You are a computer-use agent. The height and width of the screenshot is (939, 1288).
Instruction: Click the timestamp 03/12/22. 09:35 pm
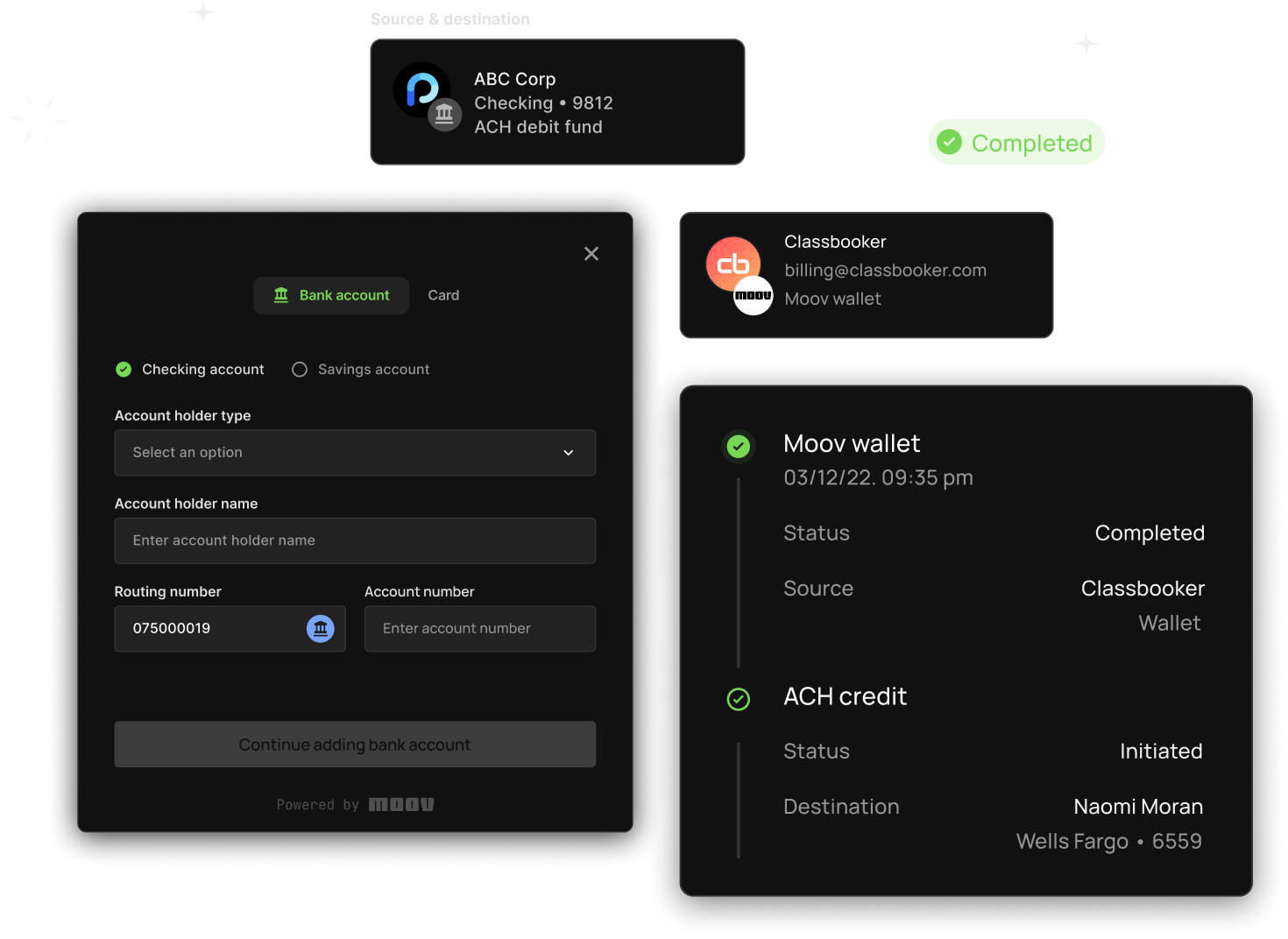click(x=878, y=477)
